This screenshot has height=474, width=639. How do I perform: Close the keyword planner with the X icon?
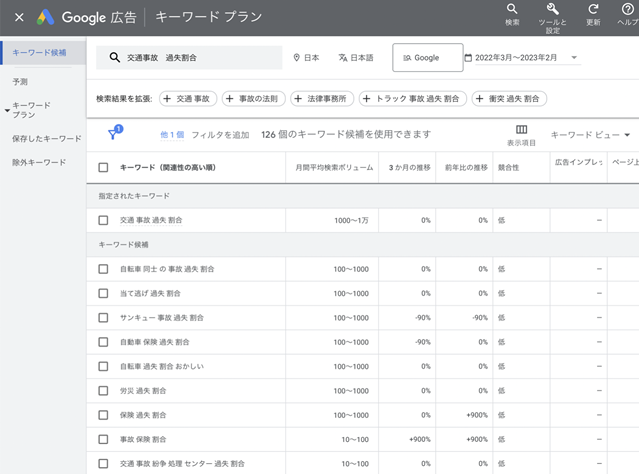pyautogui.click(x=19, y=17)
